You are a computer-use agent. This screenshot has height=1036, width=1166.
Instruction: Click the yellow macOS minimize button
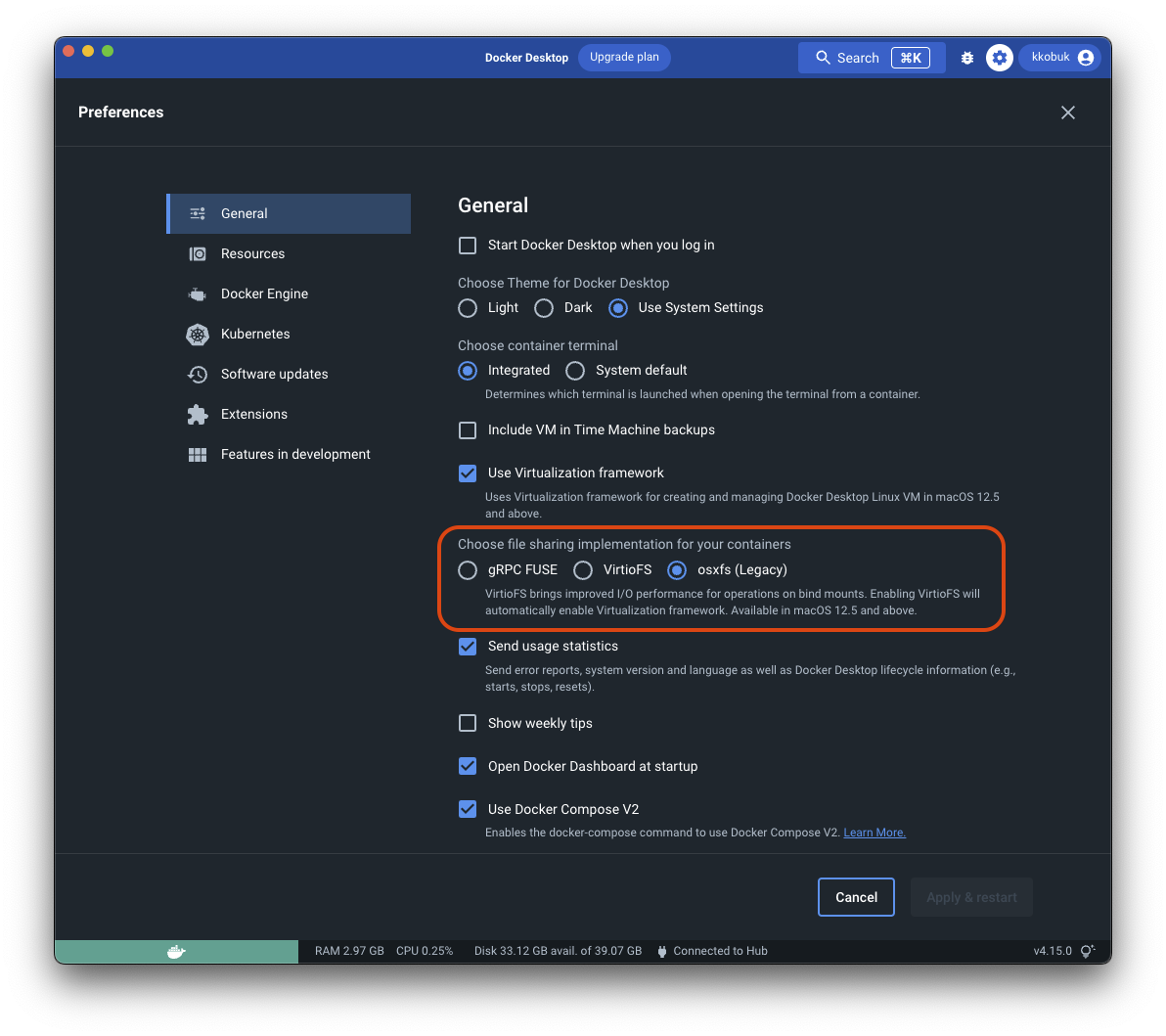tap(88, 51)
